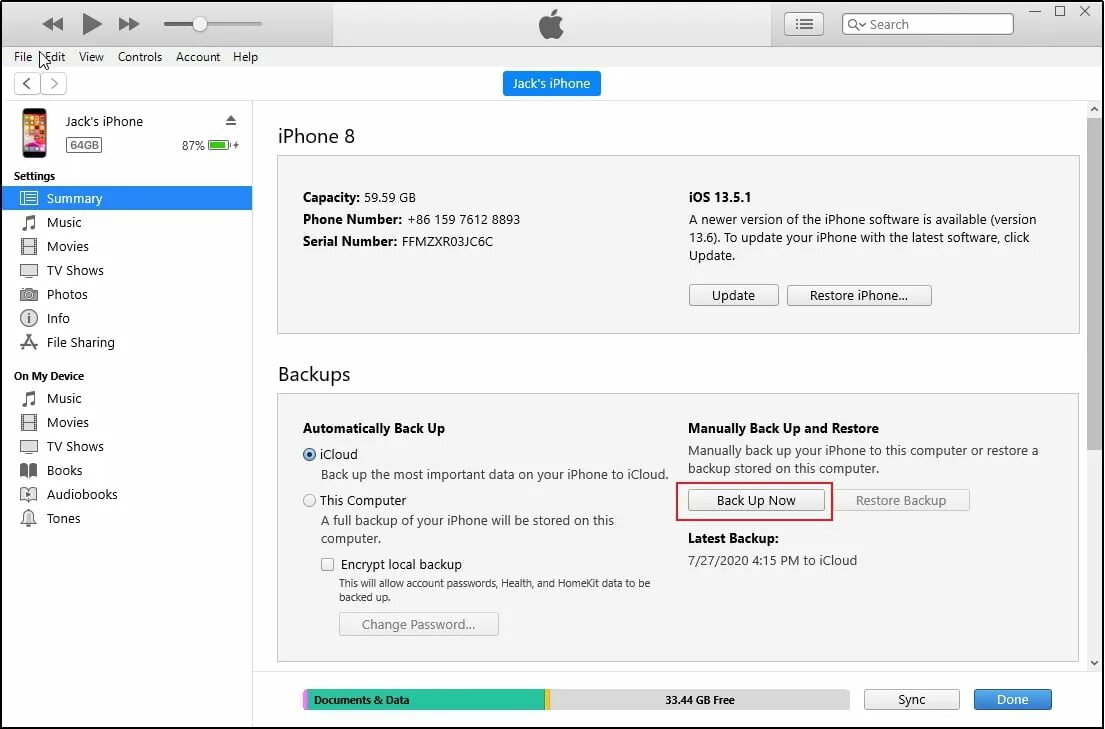
Task: Open the File menu
Action: [x=23, y=57]
